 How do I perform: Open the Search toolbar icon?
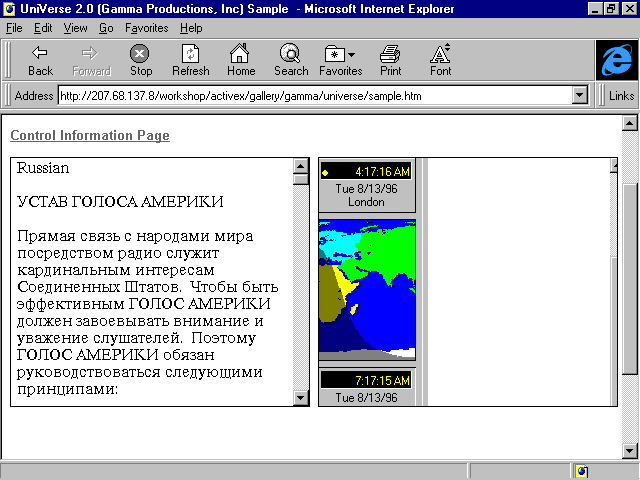coord(291,60)
